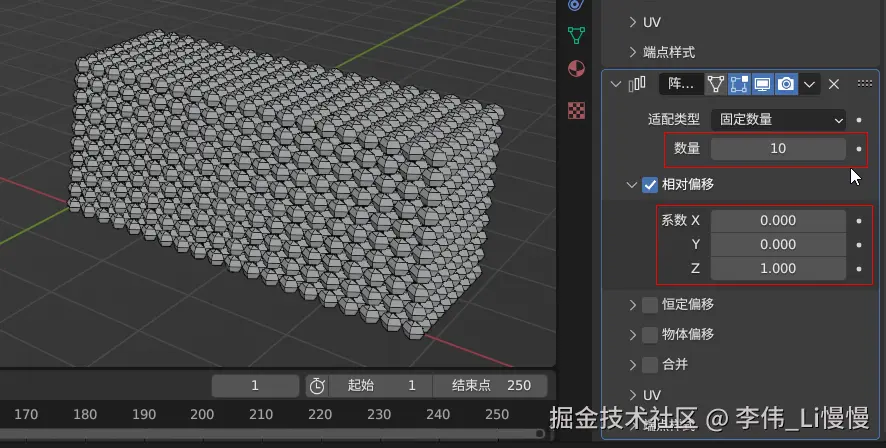Enable the 合并 checkbox
This screenshot has width=886, height=448.
[650, 364]
